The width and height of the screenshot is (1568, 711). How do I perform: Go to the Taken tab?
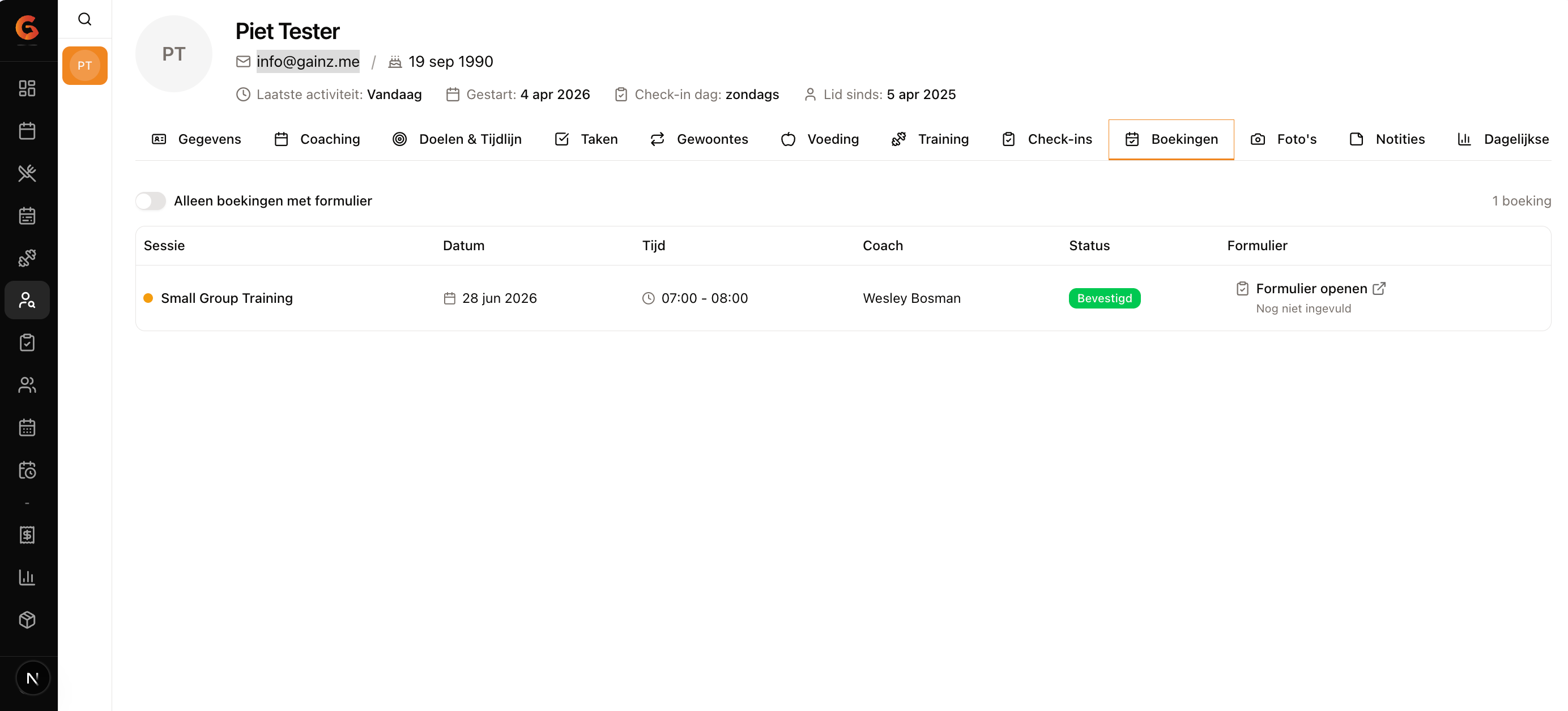click(586, 139)
